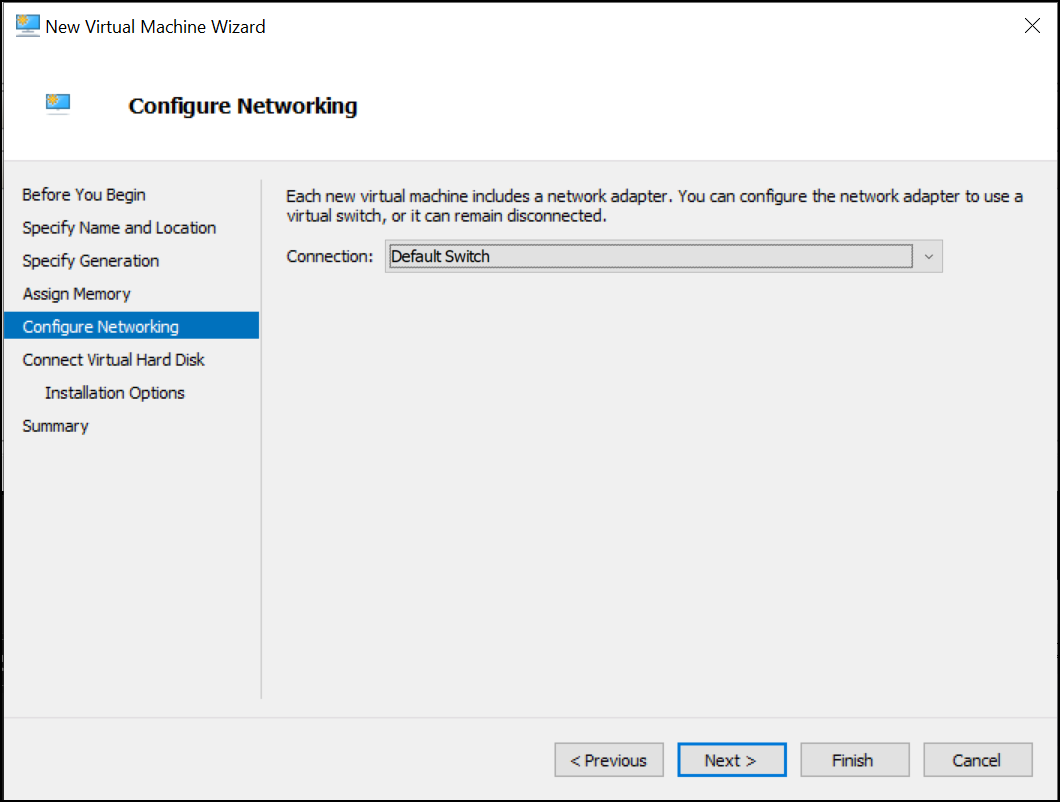Open the Specify Generation step
This screenshot has width=1060, height=802.
pyautogui.click(x=90, y=260)
